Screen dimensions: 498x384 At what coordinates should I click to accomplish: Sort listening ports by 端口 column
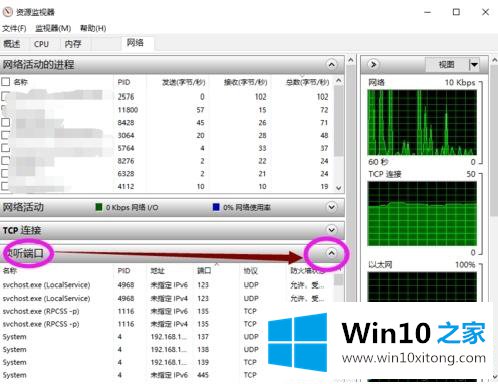coord(204,270)
